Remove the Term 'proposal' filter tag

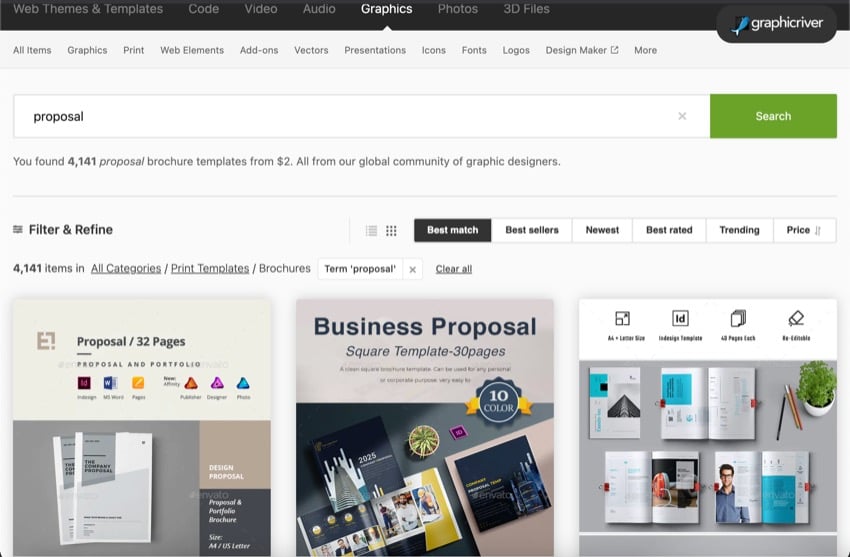point(413,269)
